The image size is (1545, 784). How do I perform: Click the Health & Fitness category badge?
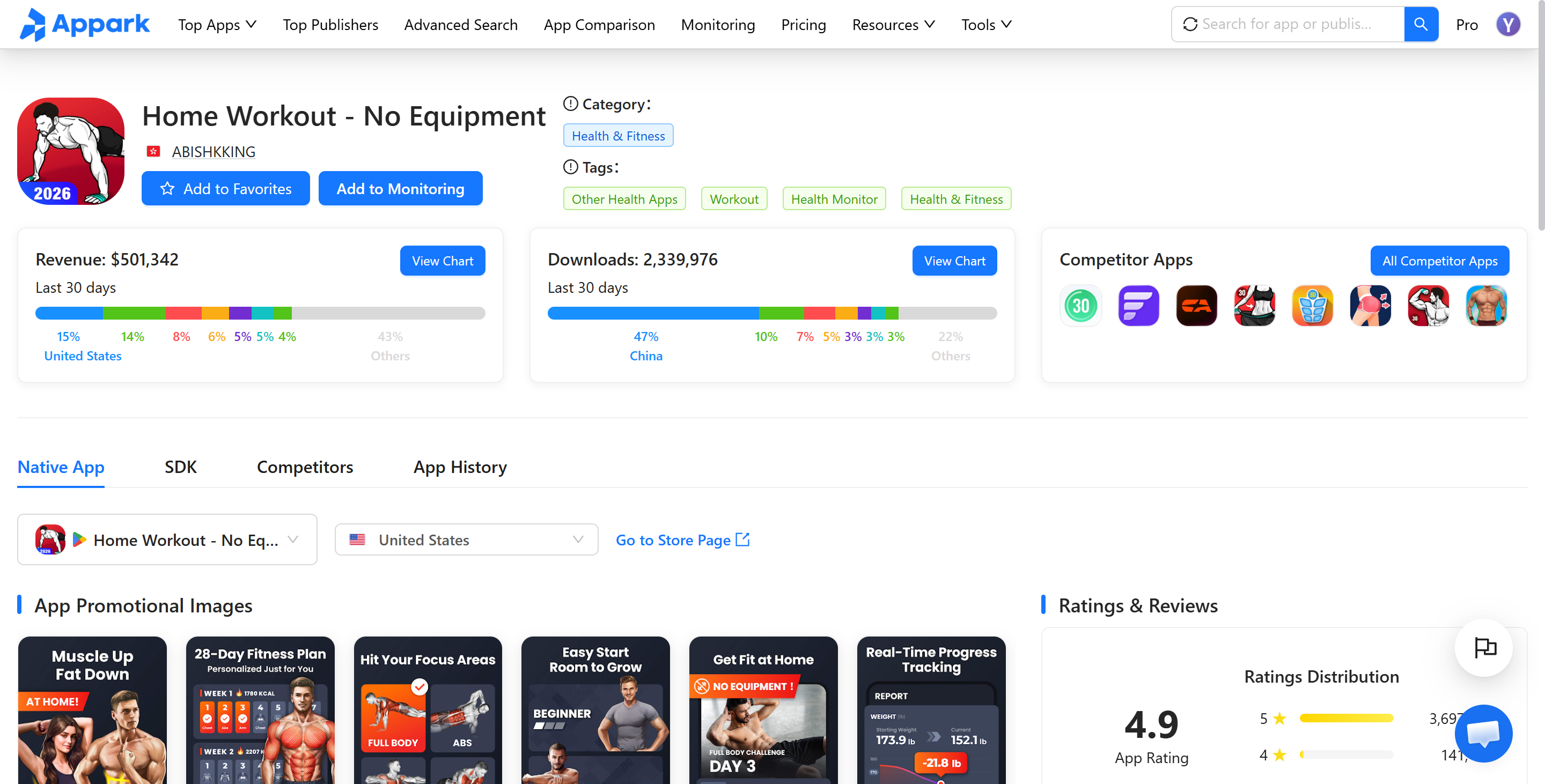(x=618, y=136)
